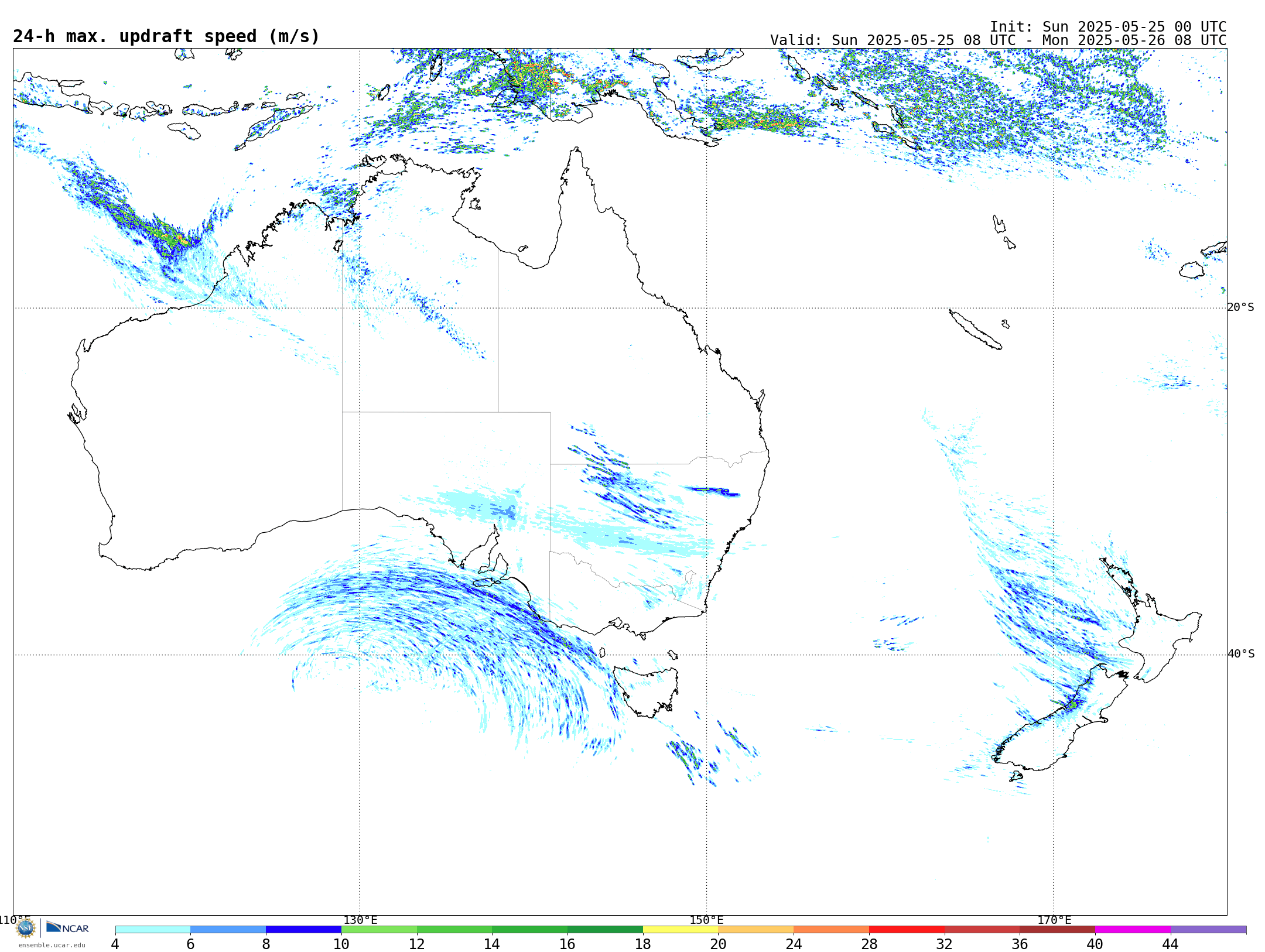The height and width of the screenshot is (952, 1265).
Task: Click the colorbar tick label '6'
Action: click(x=190, y=944)
